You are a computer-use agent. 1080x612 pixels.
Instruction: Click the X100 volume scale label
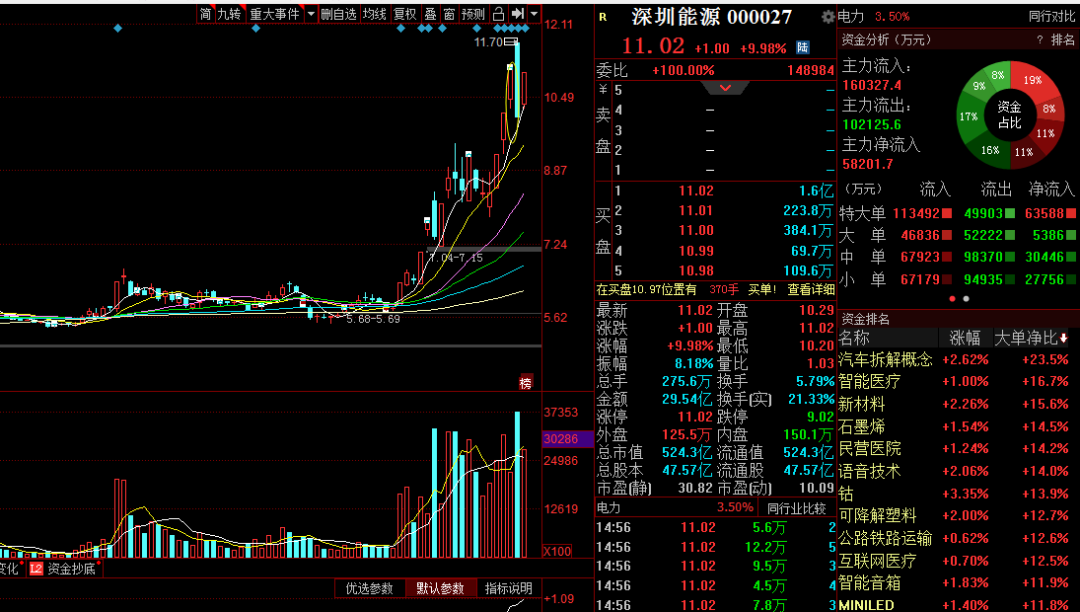click(557, 551)
